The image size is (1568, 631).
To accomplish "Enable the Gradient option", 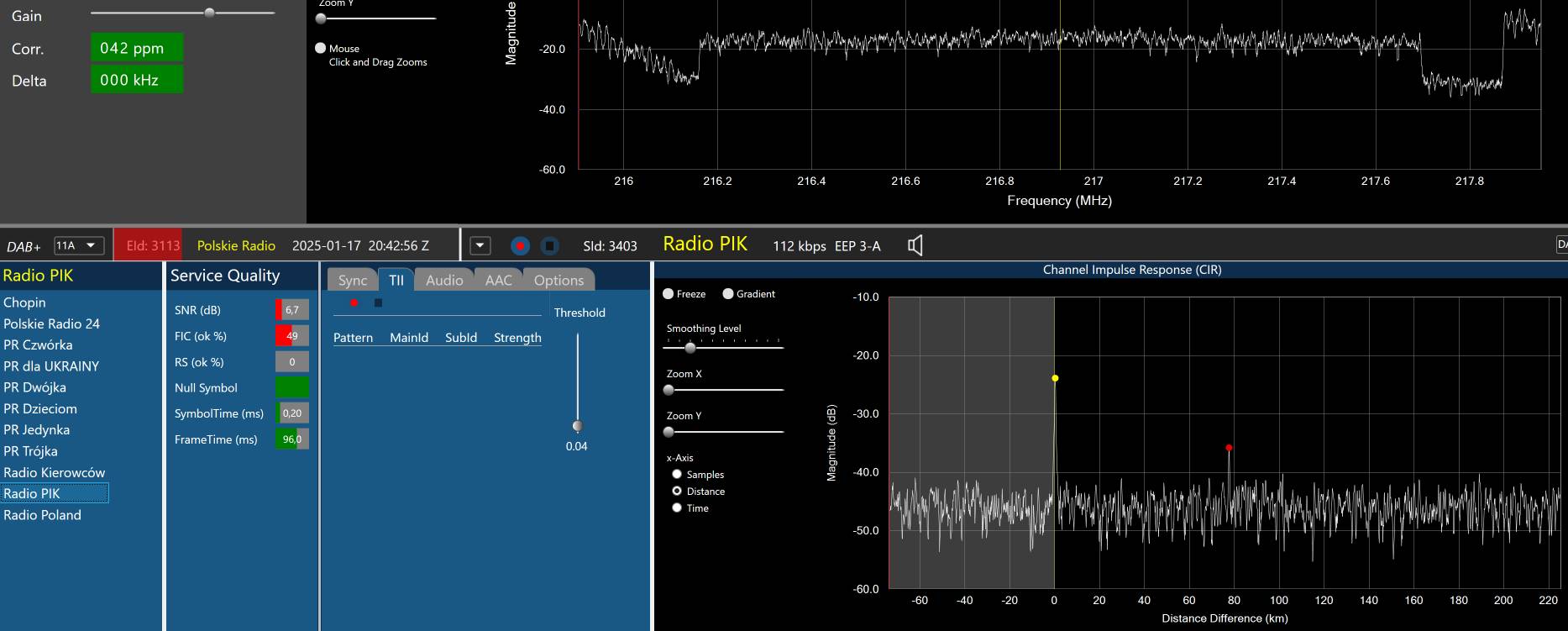I will [x=728, y=294].
